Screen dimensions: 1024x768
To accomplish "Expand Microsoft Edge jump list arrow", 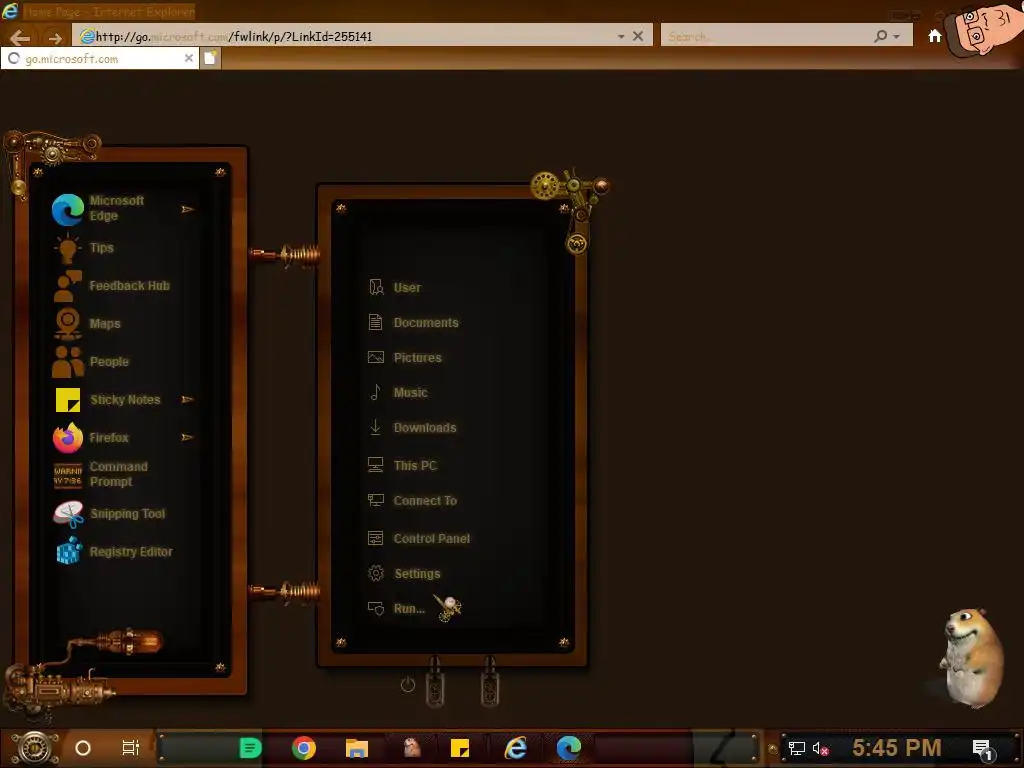I will point(187,210).
